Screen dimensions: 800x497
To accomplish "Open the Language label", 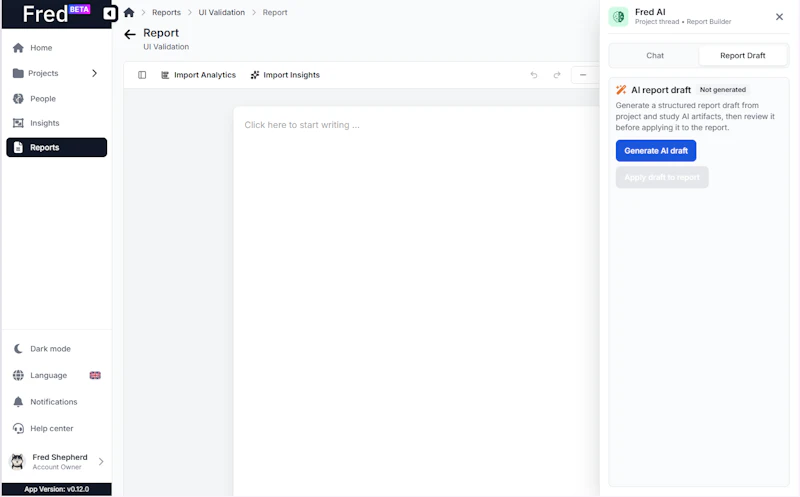I will pyautogui.click(x=48, y=375).
